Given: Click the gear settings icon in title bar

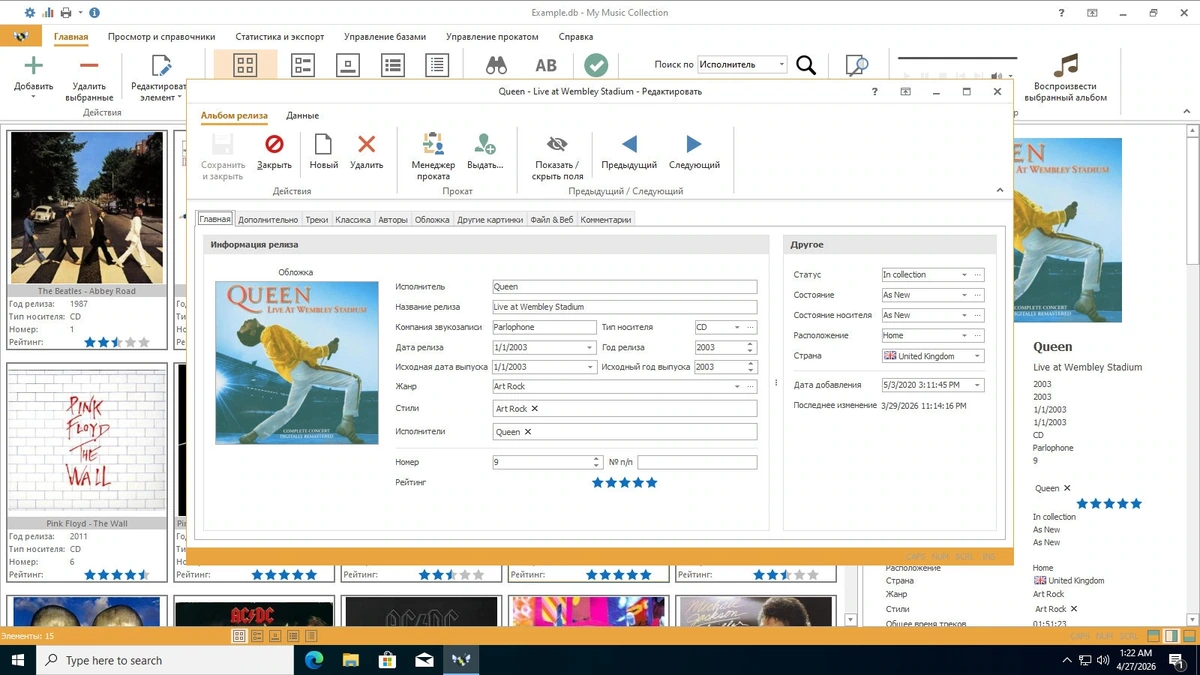Looking at the screenshot, I should tap(30, 13).
